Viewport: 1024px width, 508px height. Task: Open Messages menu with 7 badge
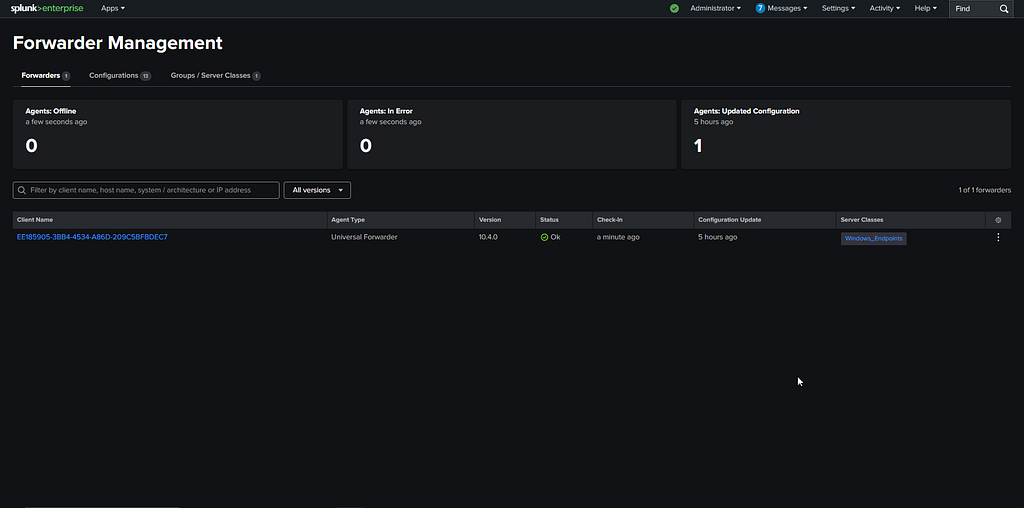pyautogui.click(x=781, y=8)
